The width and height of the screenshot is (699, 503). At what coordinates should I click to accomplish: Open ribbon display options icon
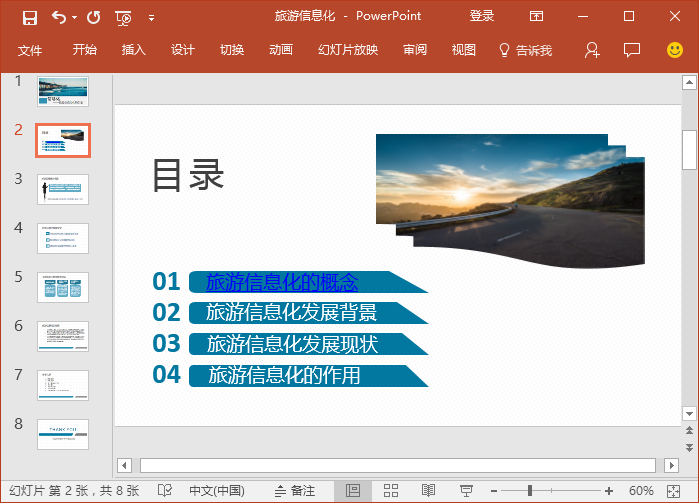536,16
